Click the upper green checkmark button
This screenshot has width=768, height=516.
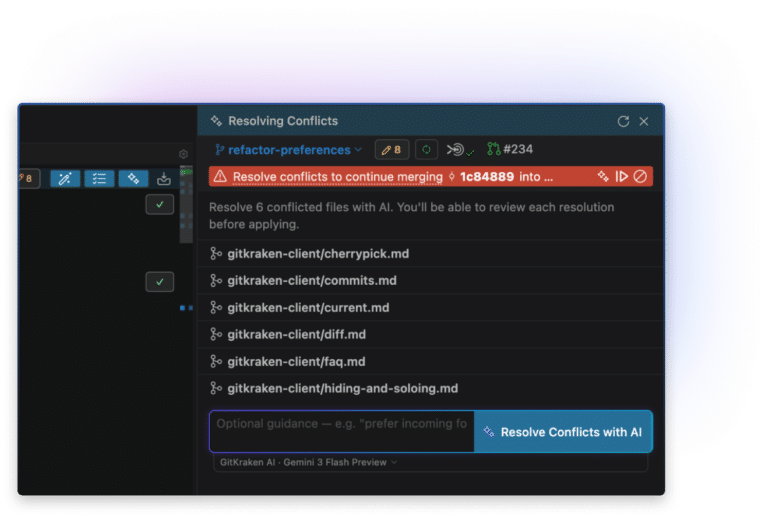tap(160, 205)
